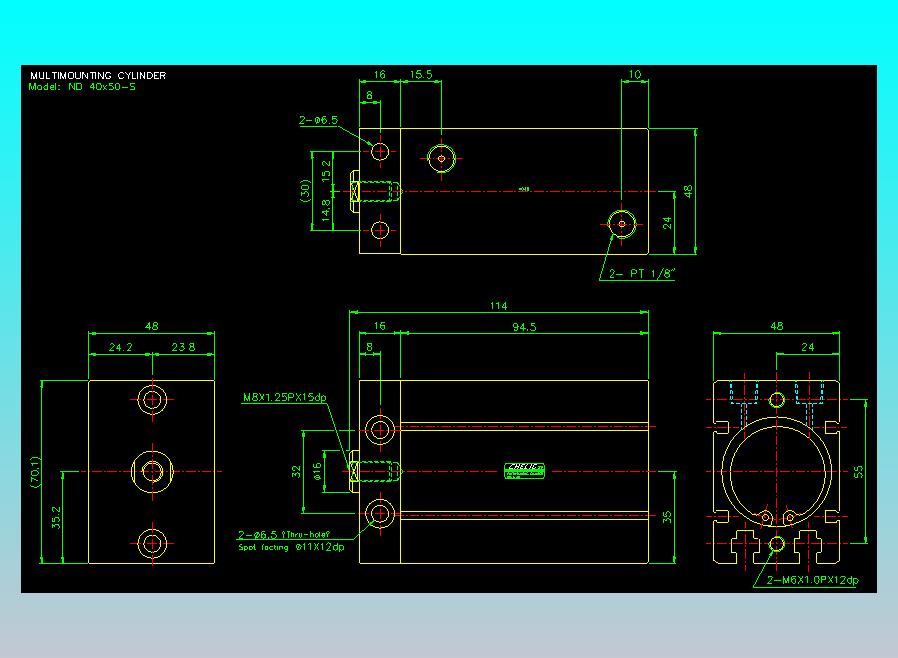The image size is (898, 658).
Task: Select the "32" hole spacing dimension
Action: point(296,471)
